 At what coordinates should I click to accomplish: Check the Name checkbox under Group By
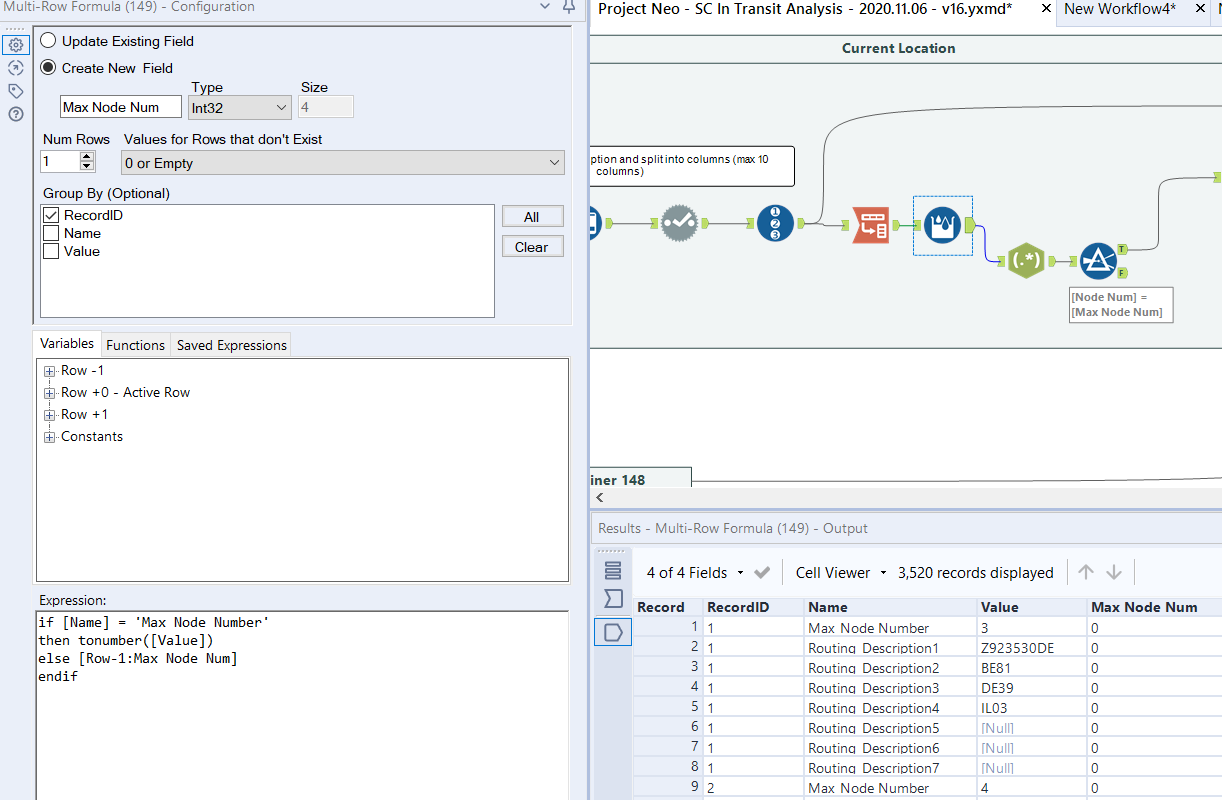pyautogui.click(x=49, y=233)
